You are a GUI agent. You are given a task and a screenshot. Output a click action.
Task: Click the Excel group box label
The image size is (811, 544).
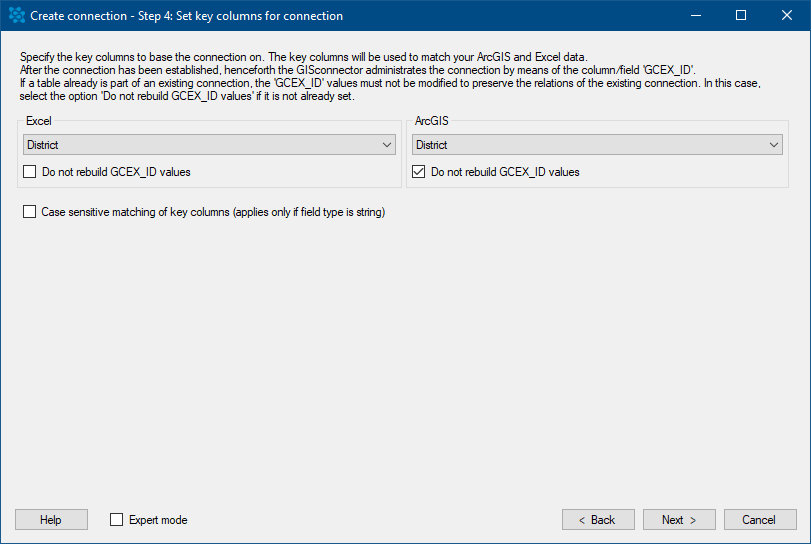click(39, 121)
